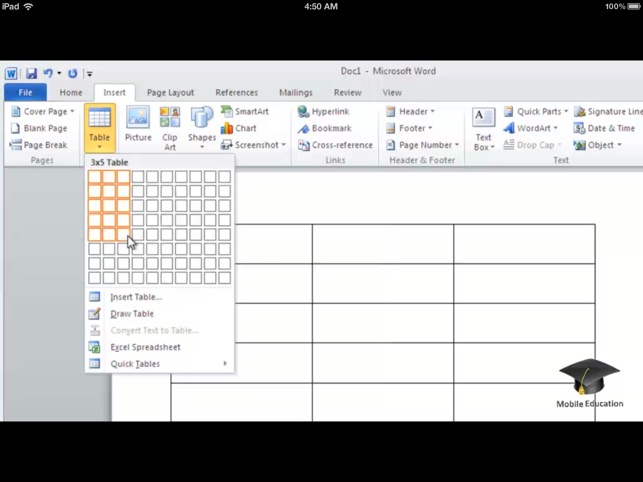Screen dimensions: 643x482
Task: Switch to the View tab
Action: pos(392,92)
